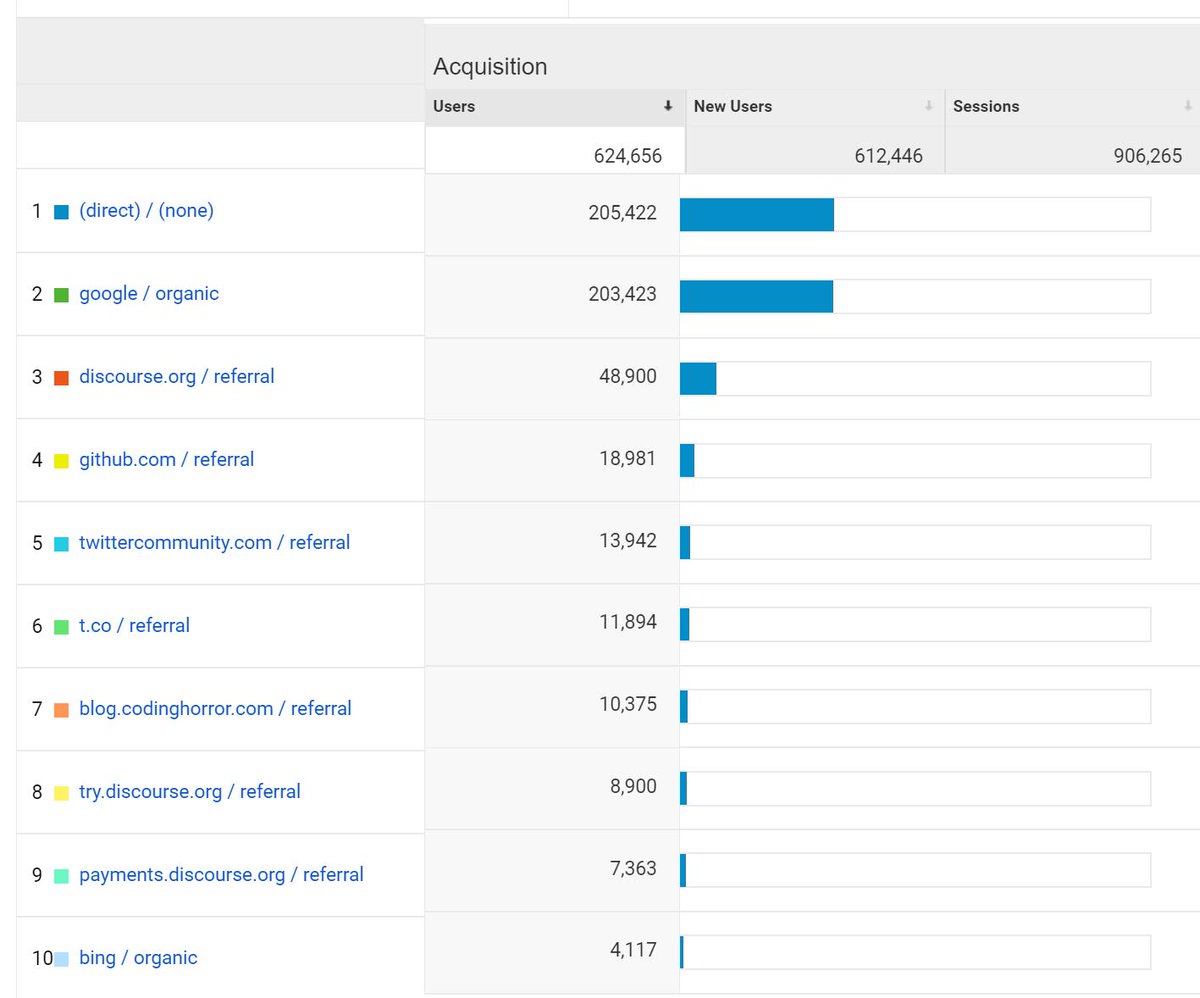
Task: Open payments.discourse.org / referral link
Action: coord(221,875)
